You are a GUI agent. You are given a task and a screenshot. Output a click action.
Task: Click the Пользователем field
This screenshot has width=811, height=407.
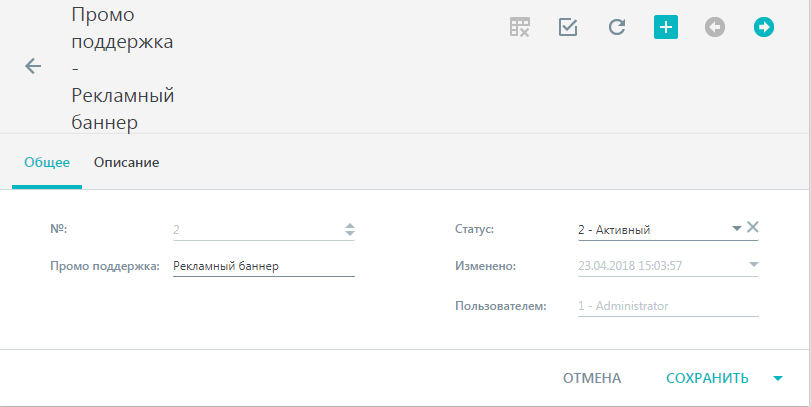tap(668, 306)
